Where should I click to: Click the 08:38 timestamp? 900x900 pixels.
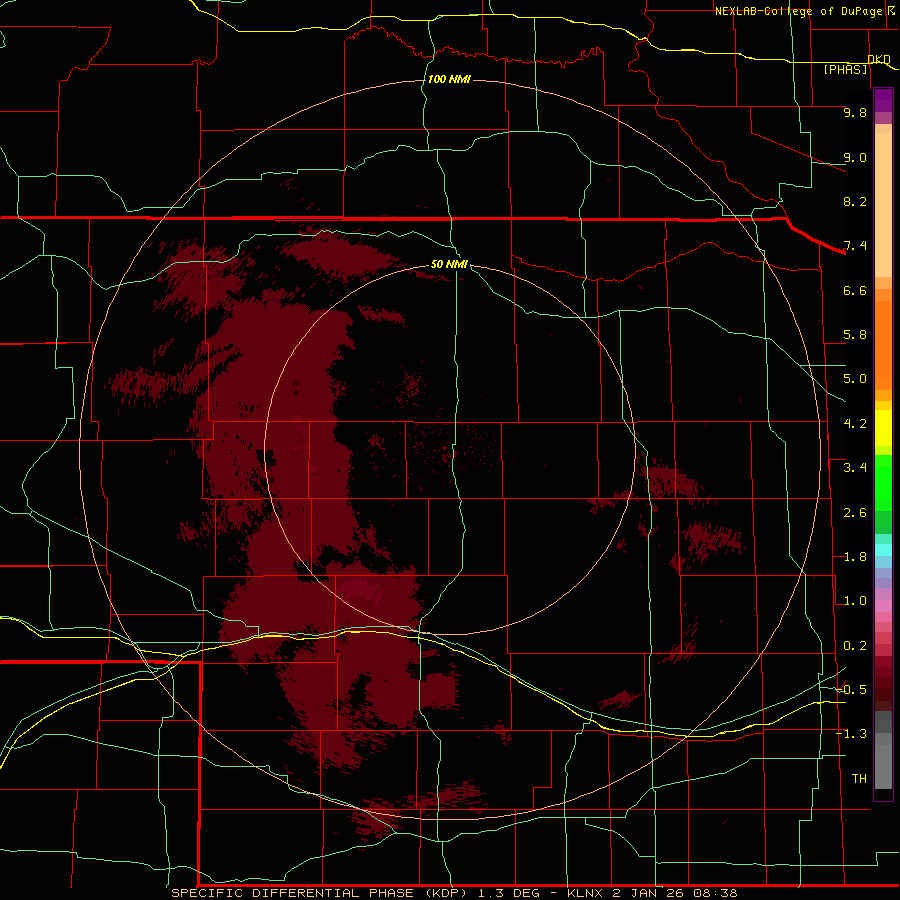(715, 893)
